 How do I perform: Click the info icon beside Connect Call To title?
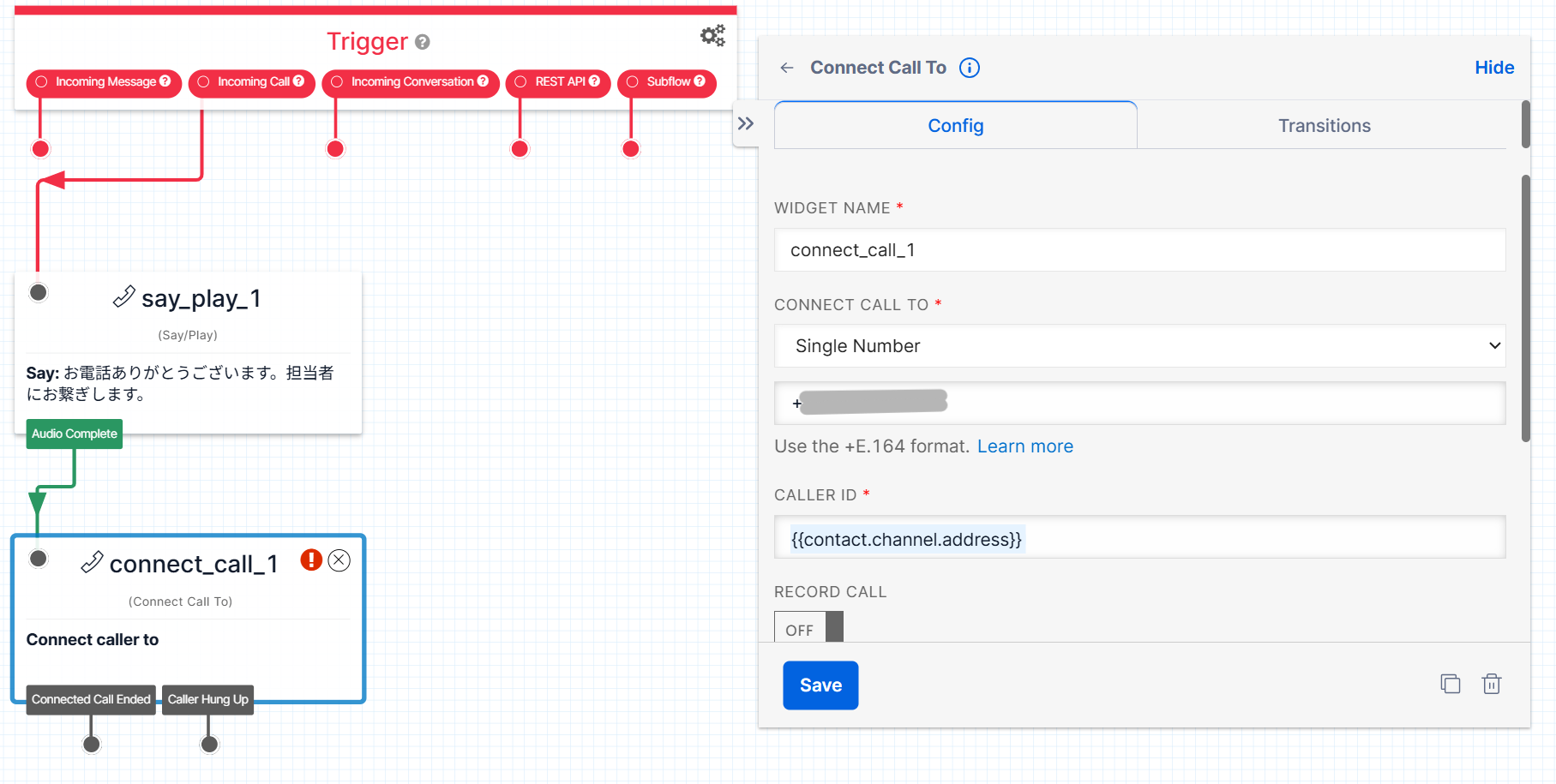pyautogui.click(x=970, y=68)
